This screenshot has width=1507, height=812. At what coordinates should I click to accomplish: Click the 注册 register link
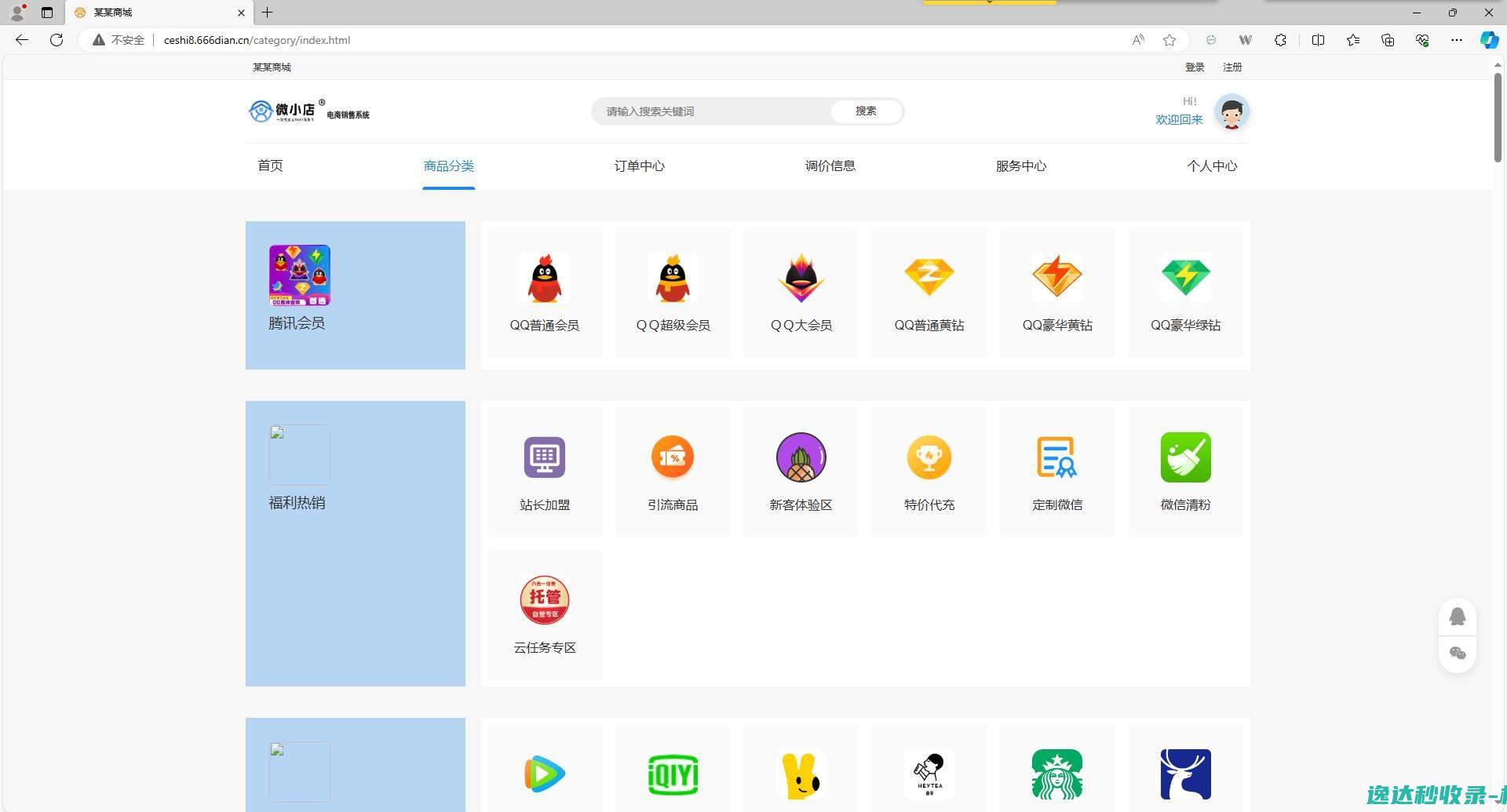click(1232, 67)
